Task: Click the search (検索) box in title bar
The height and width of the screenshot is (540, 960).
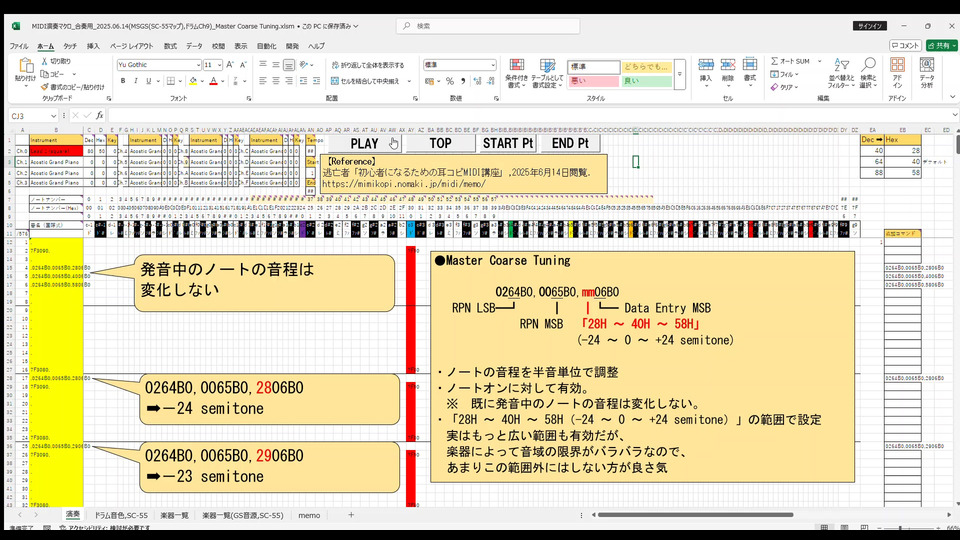Action: click(x=480, y=25)
